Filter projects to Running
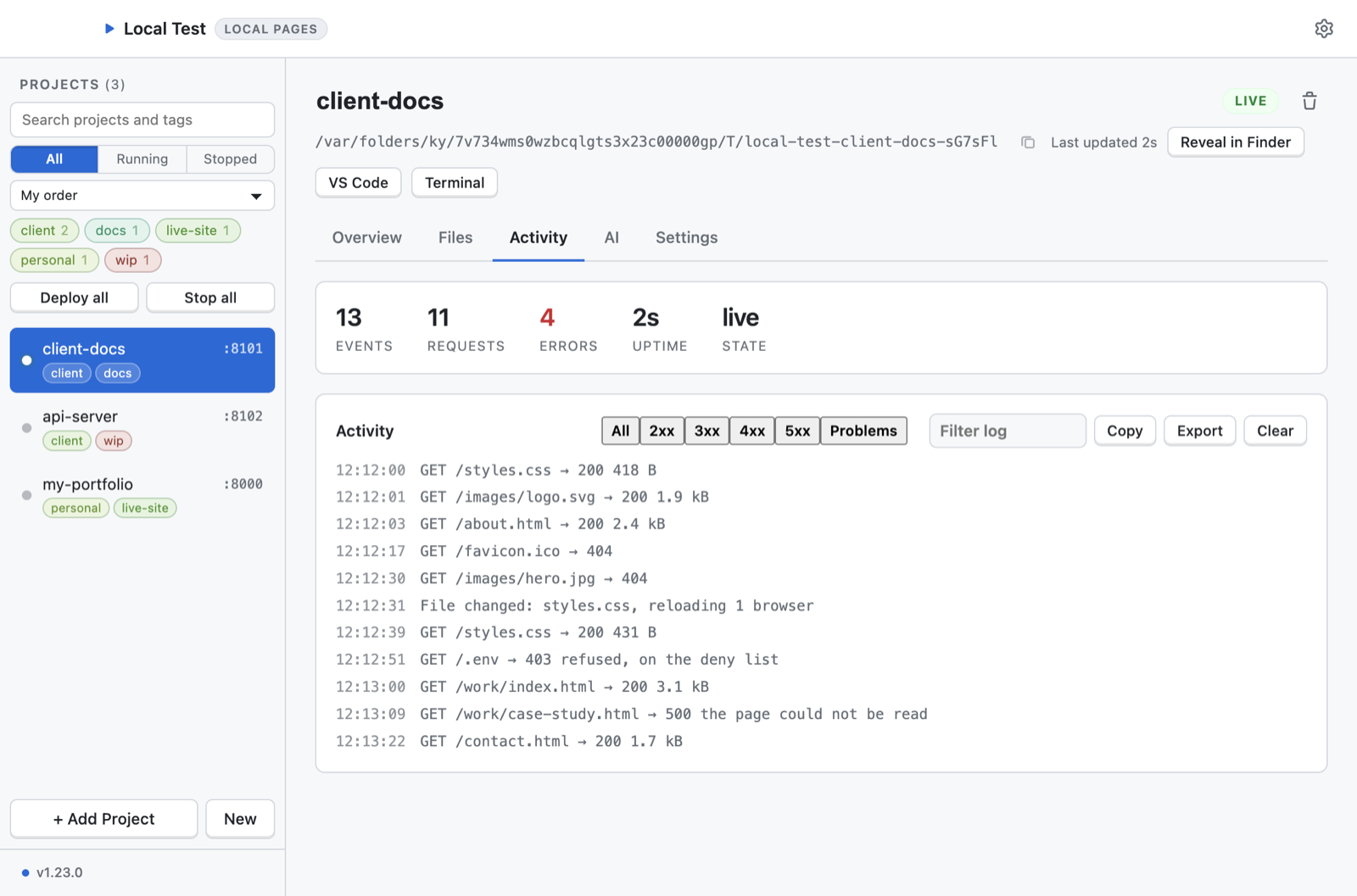Viewport: 1357px width, 896px height. (142, 159)
